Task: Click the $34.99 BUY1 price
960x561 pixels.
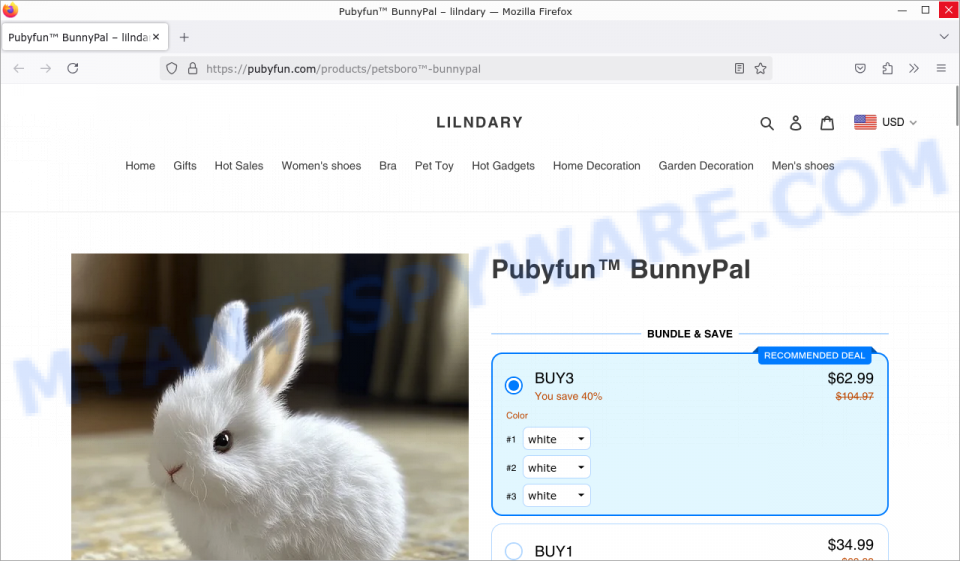Action: point(850,545)
